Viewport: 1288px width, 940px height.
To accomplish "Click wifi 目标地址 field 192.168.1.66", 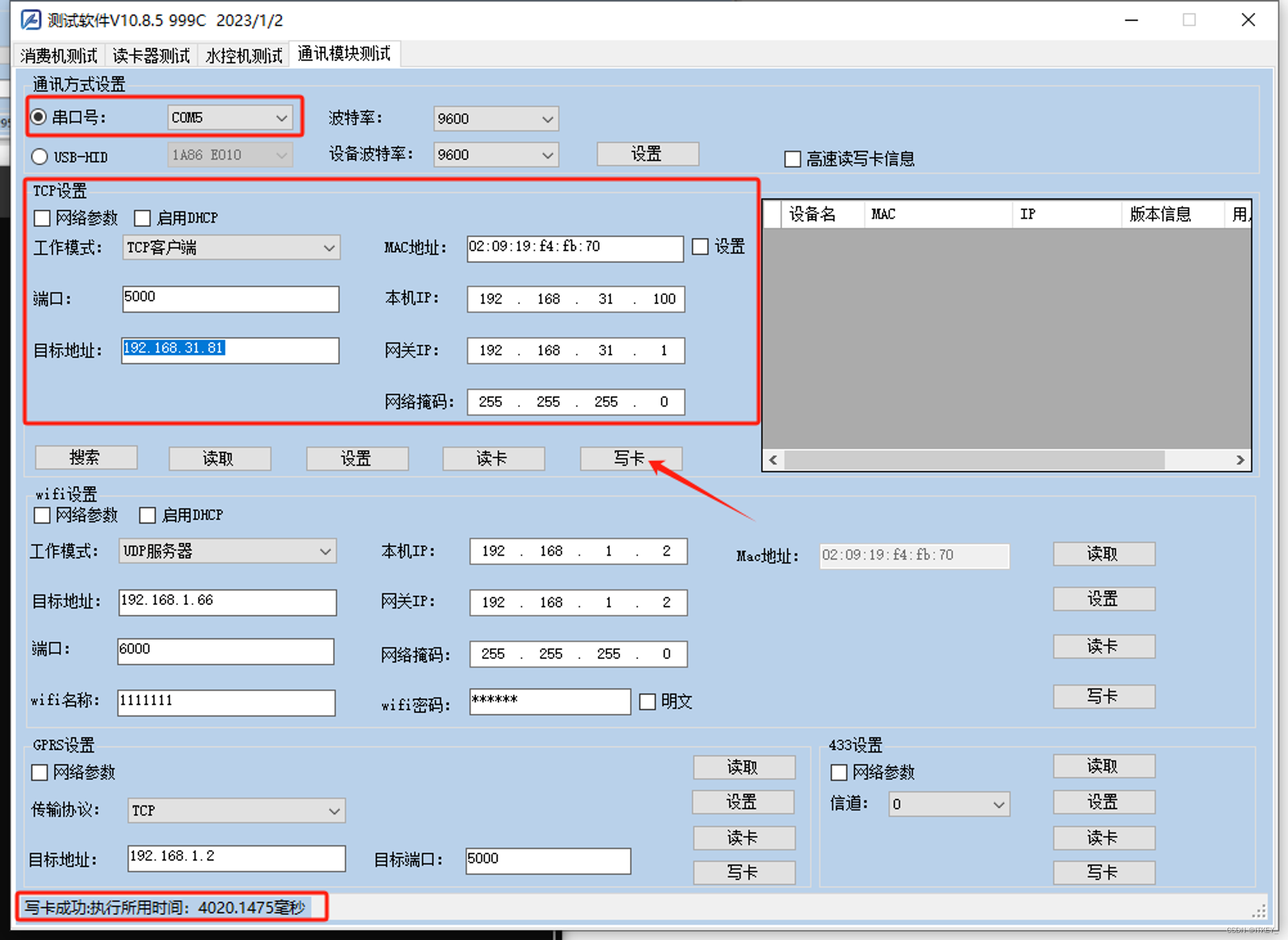I will (227, 602).
